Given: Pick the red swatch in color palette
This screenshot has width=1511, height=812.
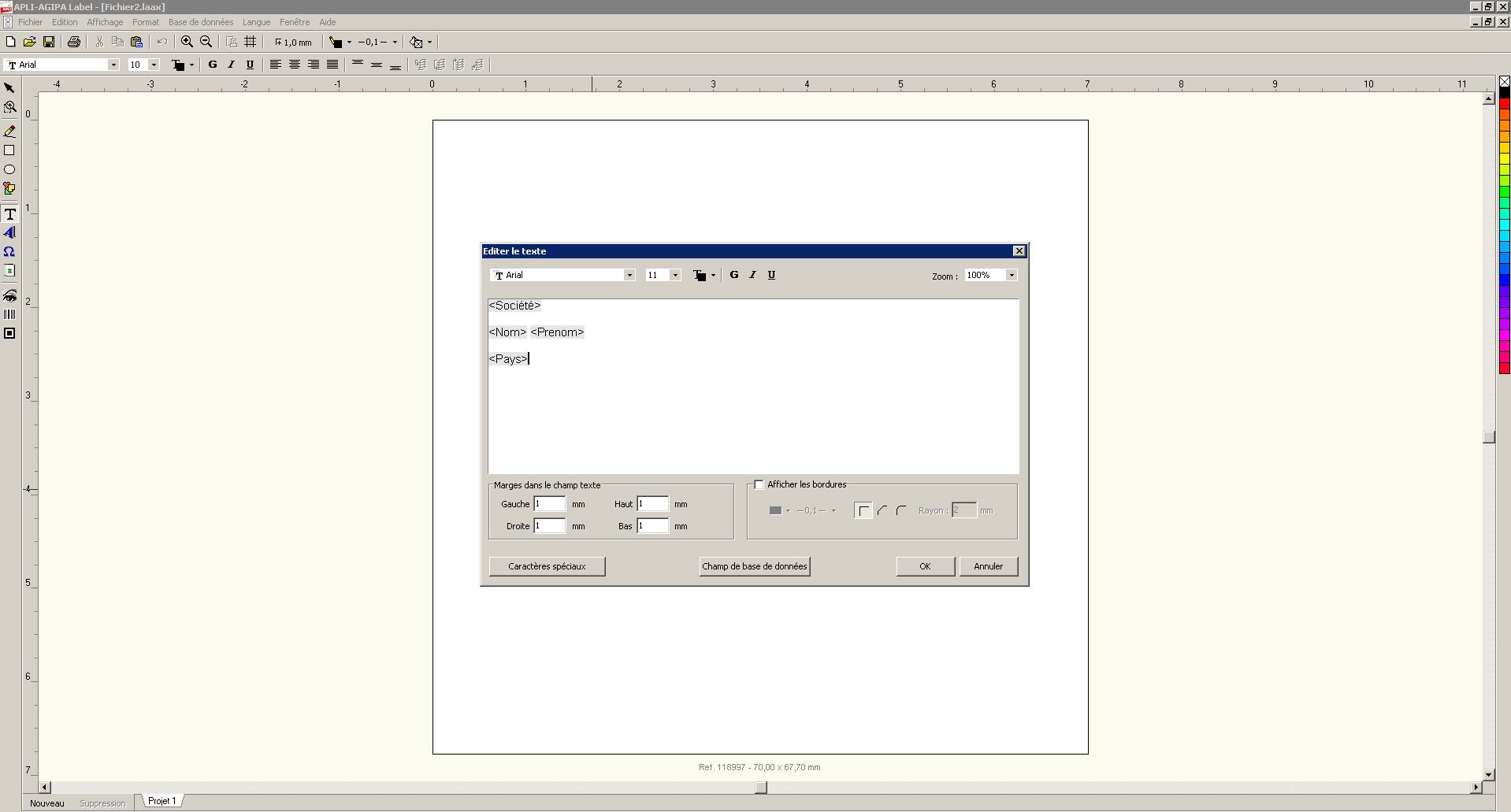Looking at the screenshot, I should [x=1504, y=104].
